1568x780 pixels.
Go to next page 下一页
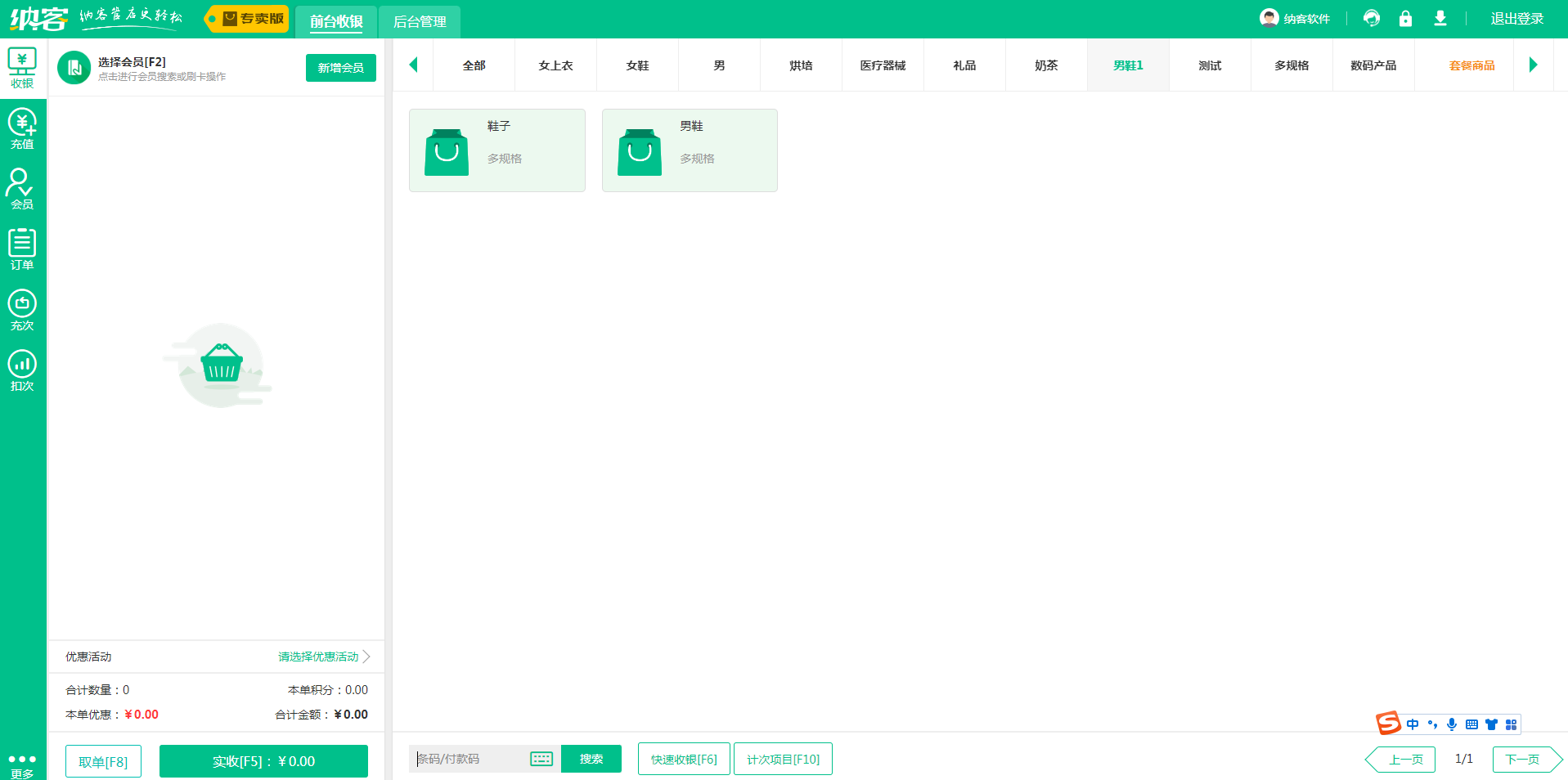[1526, 760]
